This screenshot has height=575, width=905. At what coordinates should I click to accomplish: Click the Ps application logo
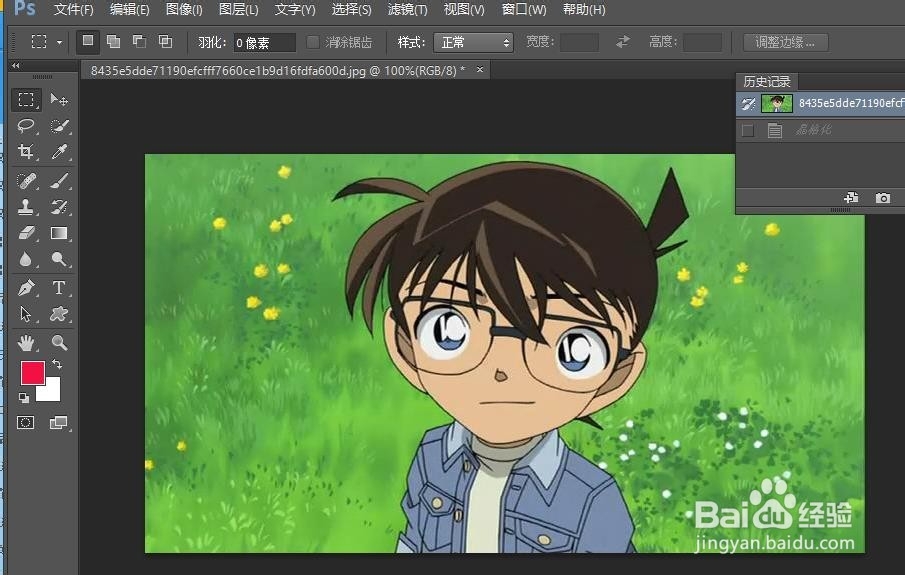(24, 8)
